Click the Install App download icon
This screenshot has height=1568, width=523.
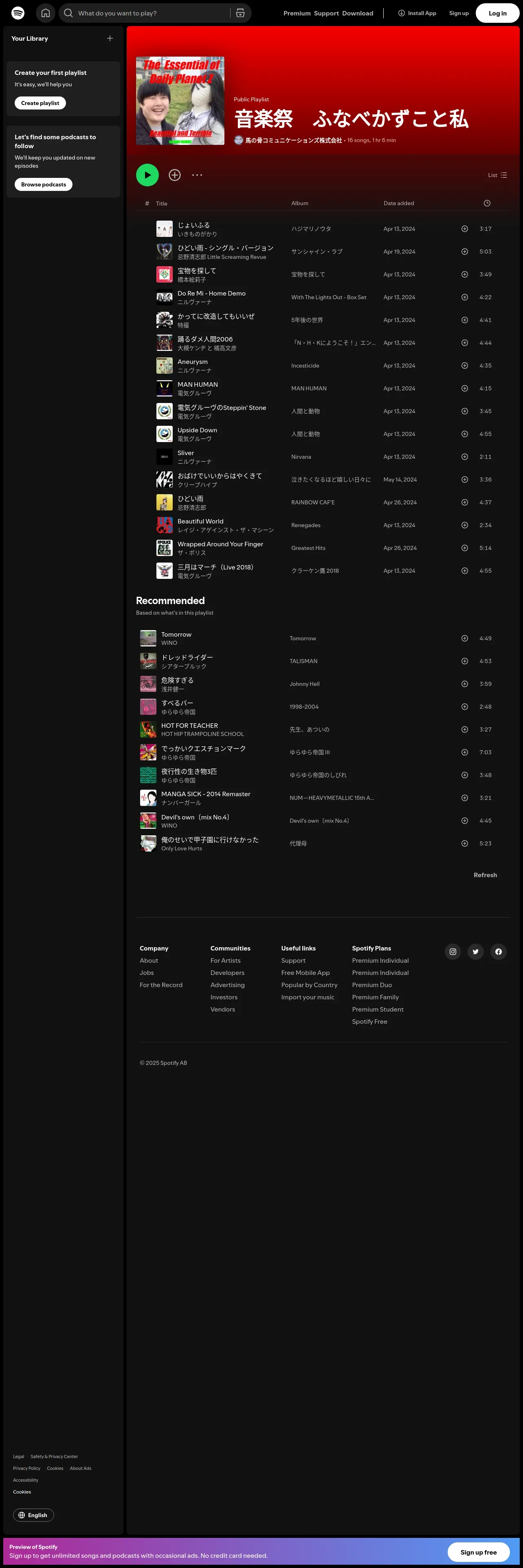coord(401,13)
